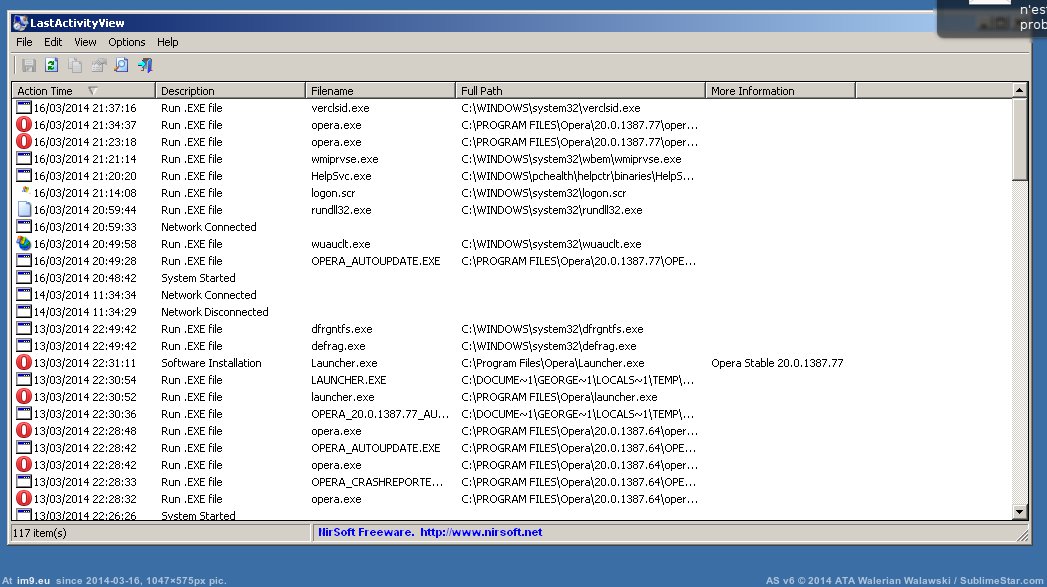Click the Exit toolbar icon
Image resolution: width=1047 pixels, height=587 pixels.
(145, 66)
